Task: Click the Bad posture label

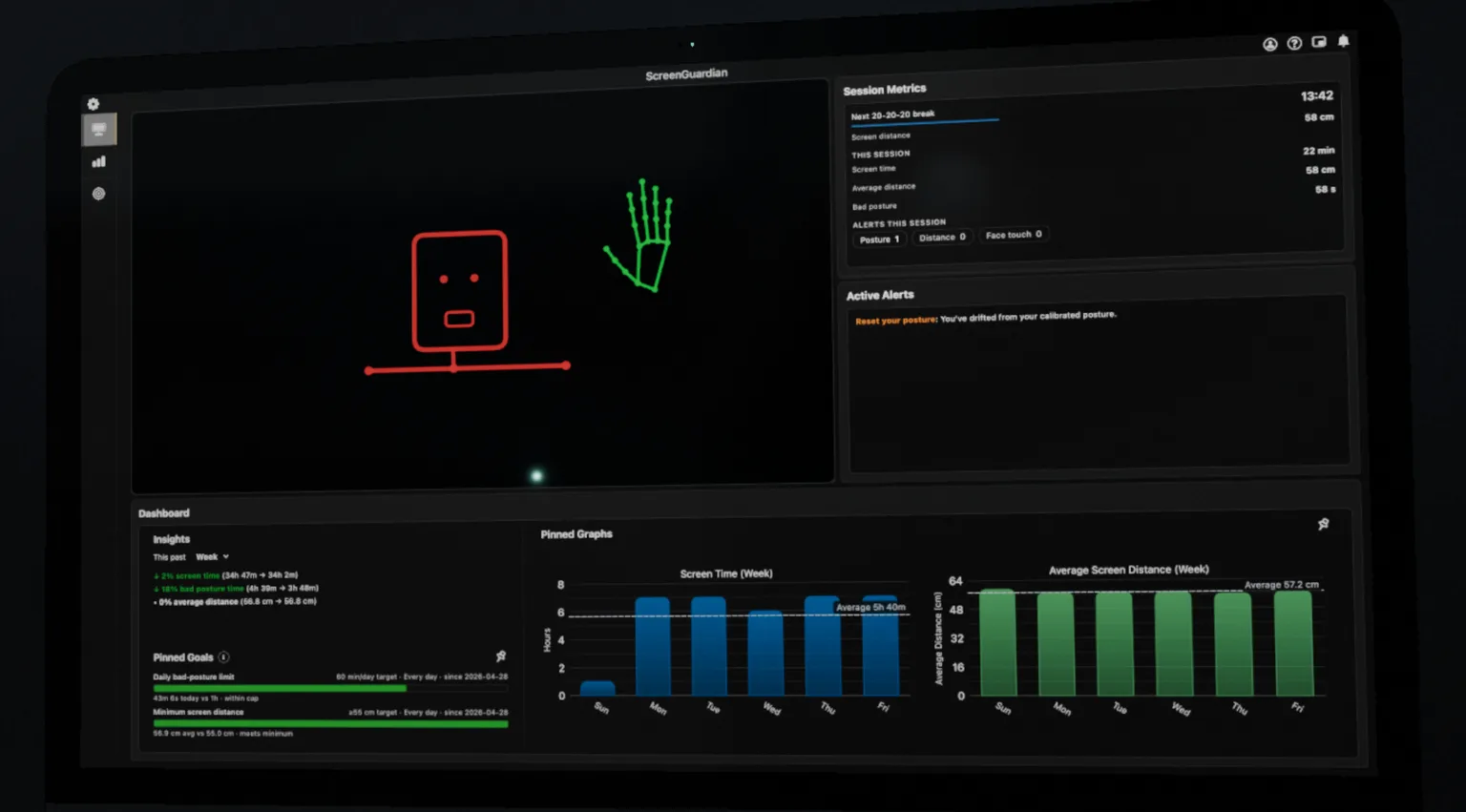Action: point(873,206)
